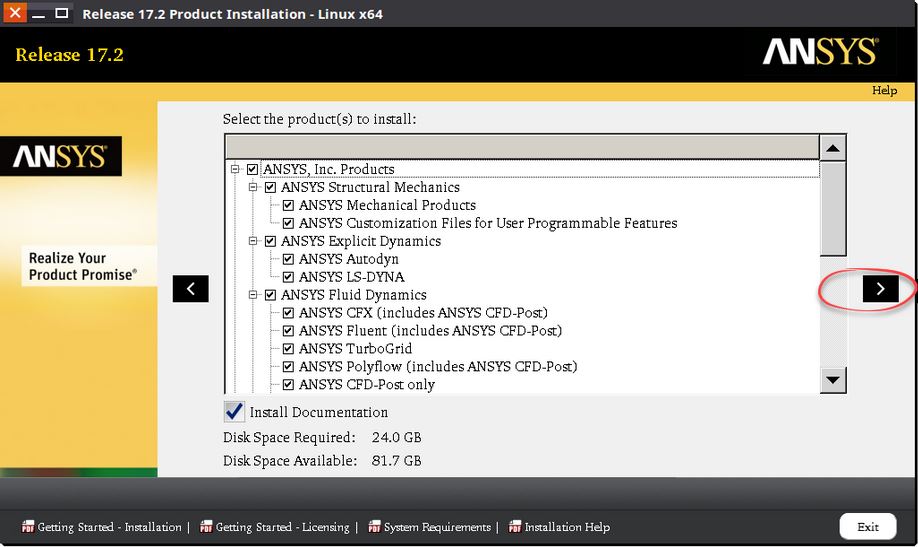Select ANSYS TurboGrid row text
This screenshot has width=918, height=547.
(x=355, y=348)
